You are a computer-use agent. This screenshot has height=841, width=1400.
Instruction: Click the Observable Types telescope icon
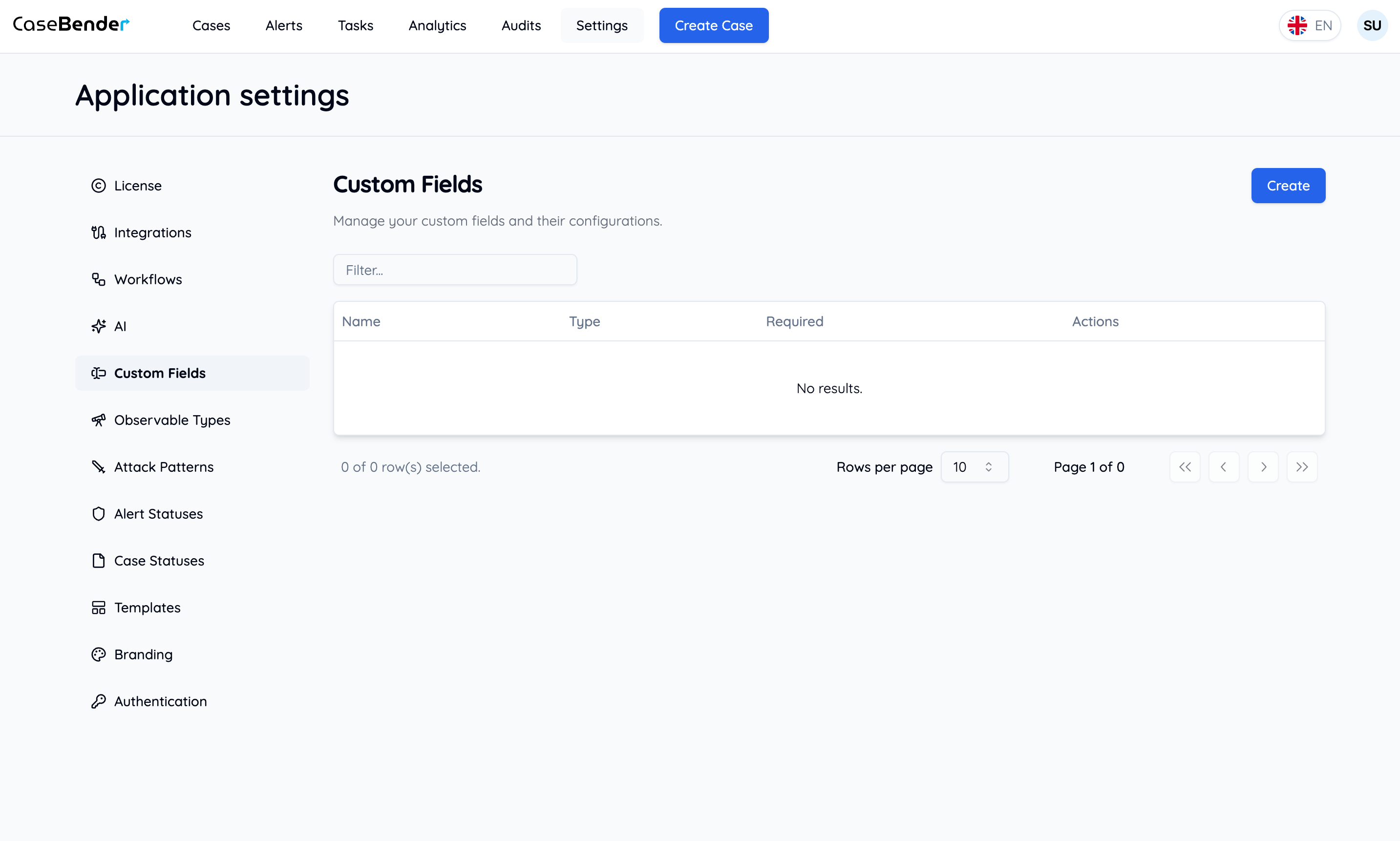pyautogui.click(x=99, y=420)
